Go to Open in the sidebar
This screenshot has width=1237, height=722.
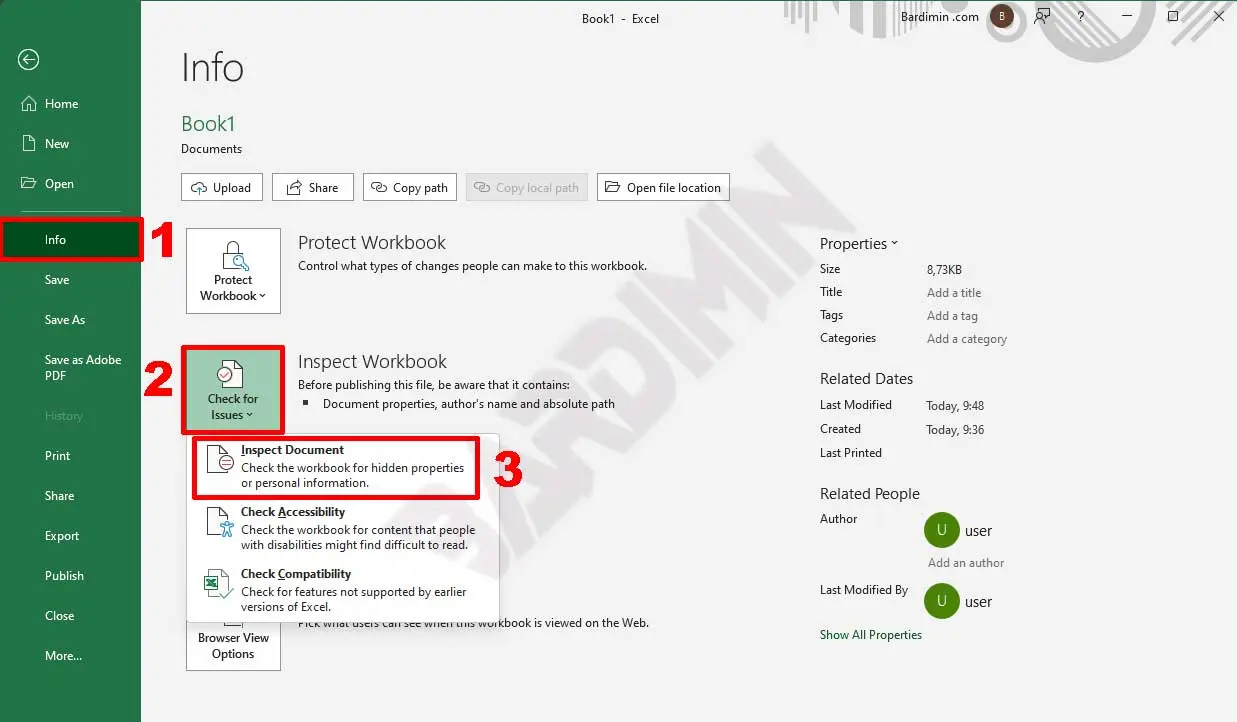pyautogui.click(x=59, y=184)
